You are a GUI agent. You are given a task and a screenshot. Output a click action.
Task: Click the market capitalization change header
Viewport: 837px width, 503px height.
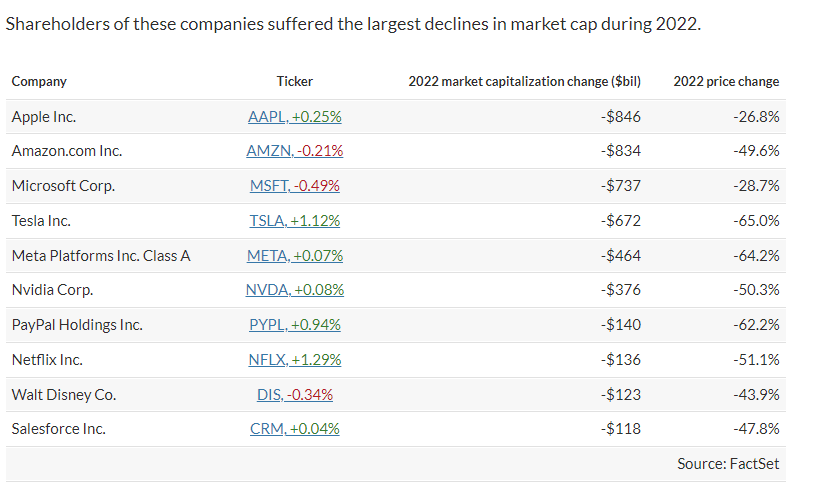click(x=524, y=82)
